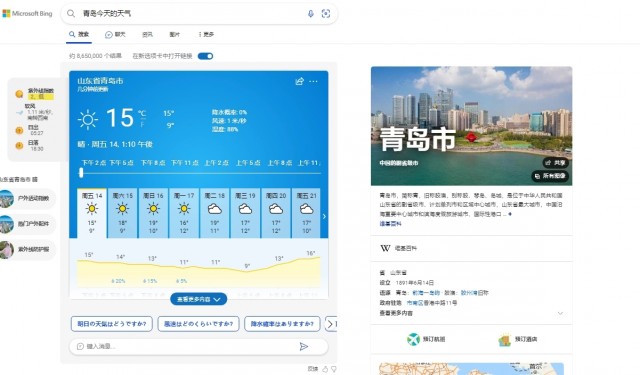This screenshot has width=640, height=375.
Task: Click the microphone voice search icon
Action: click(311, 13)
